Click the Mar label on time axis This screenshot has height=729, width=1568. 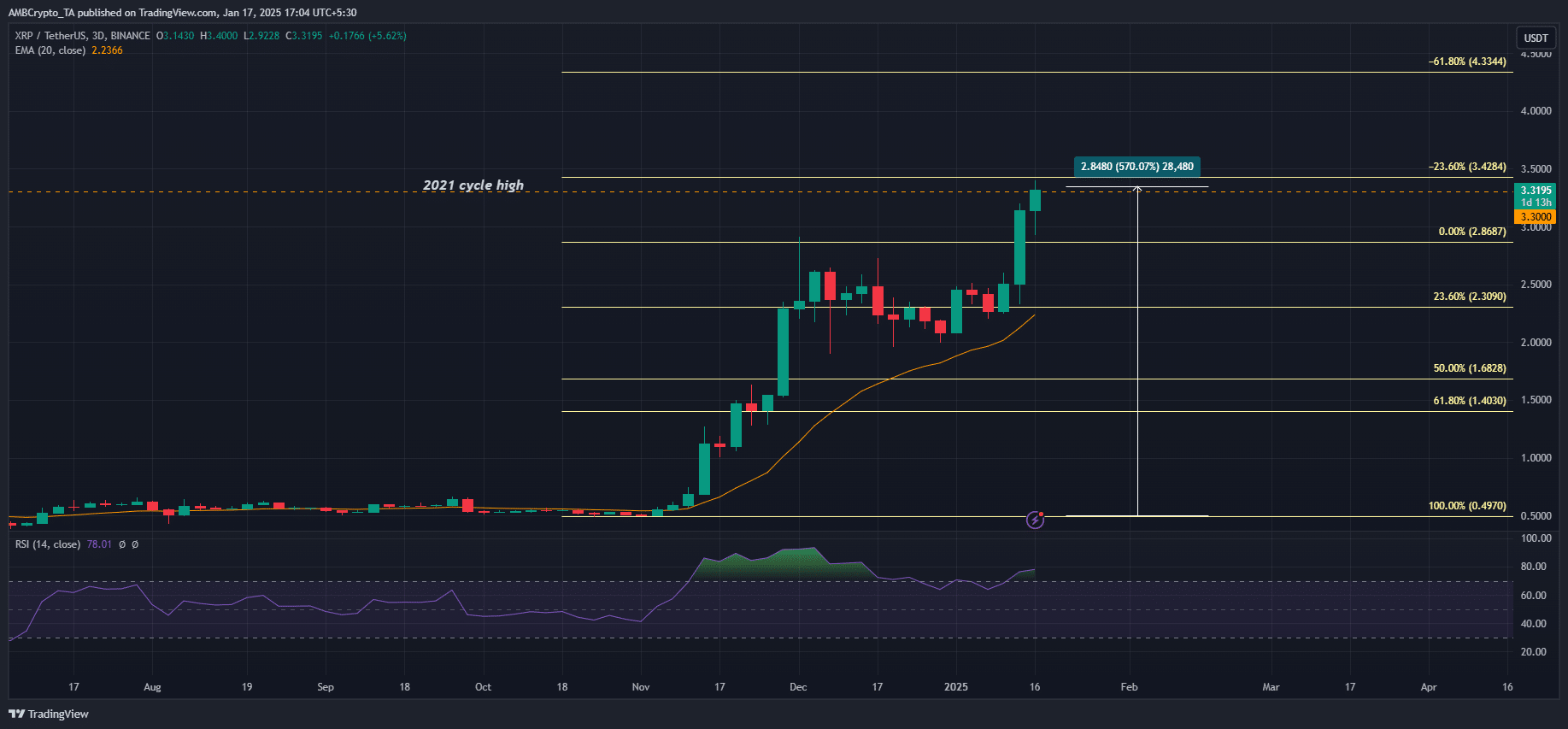(1271, 687)
